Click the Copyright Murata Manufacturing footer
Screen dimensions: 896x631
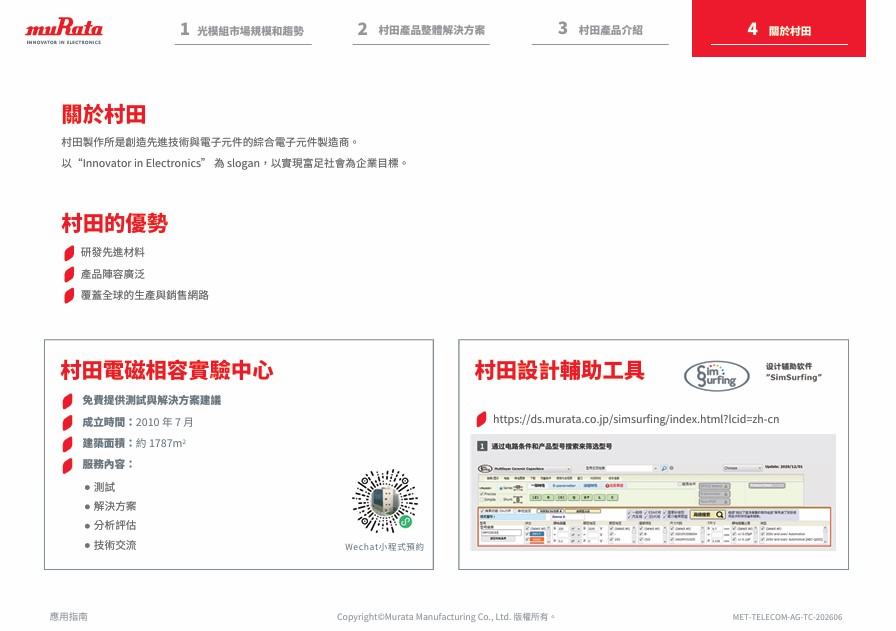[446, 617]
